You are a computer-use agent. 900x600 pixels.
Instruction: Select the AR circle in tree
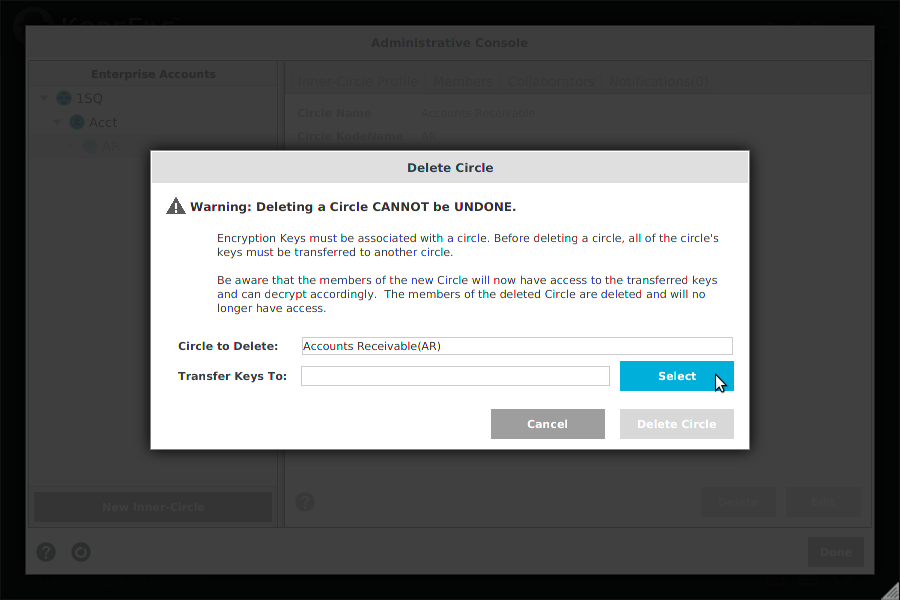tap(110, 147)
